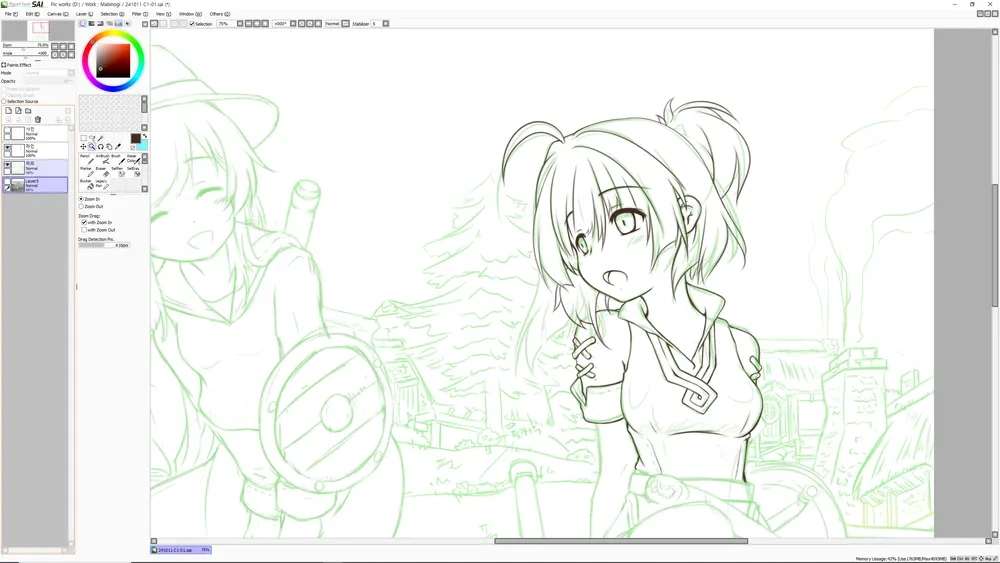This screenshot has width=1000, height=563.
Task: Select the Pencil brush tool
Action: (x=87, y=160)
